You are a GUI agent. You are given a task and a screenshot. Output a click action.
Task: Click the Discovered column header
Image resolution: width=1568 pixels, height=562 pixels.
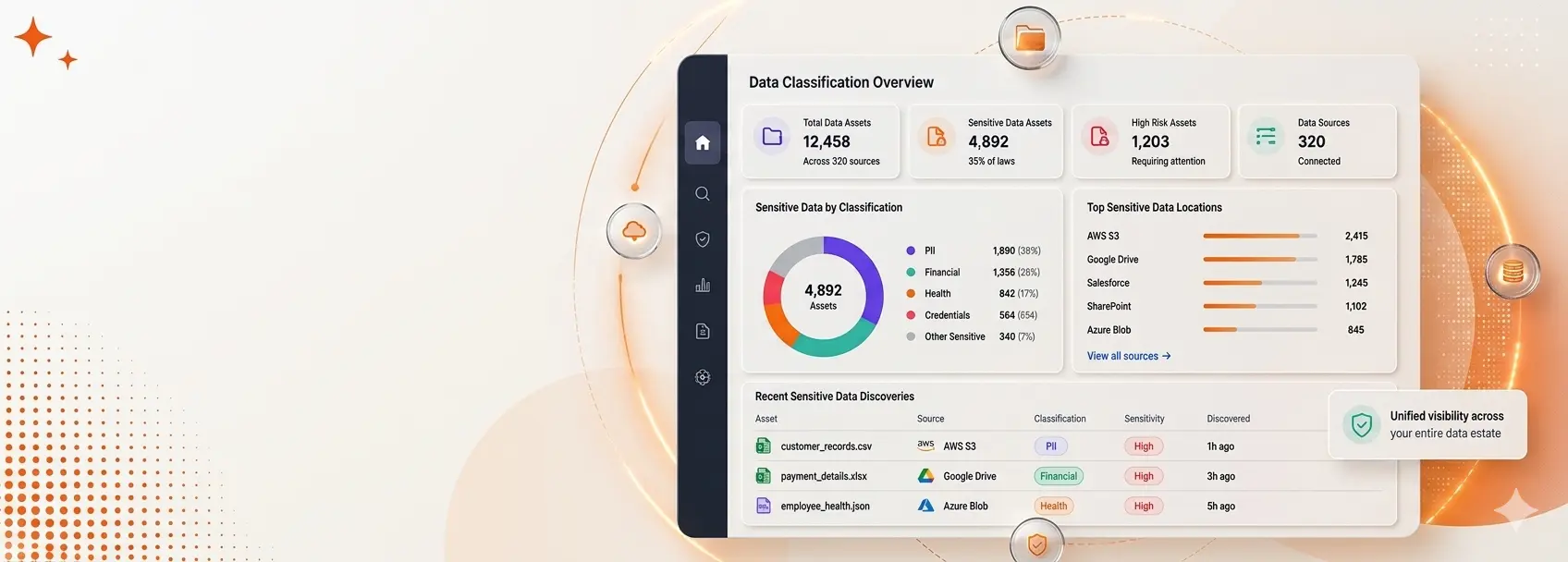tap(1228, 419)
